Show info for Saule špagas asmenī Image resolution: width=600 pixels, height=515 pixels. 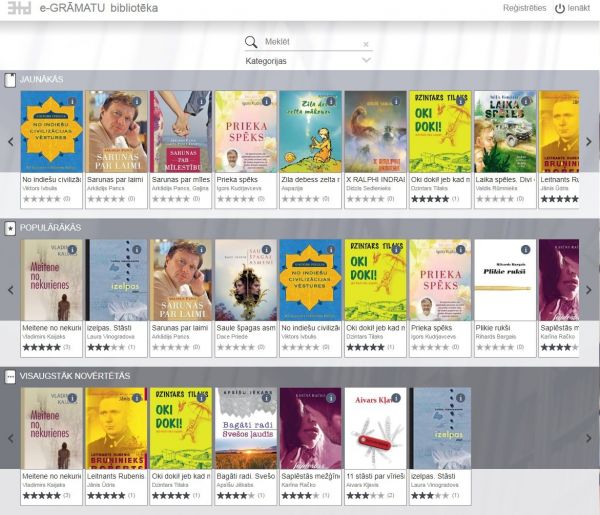[266, 250]
